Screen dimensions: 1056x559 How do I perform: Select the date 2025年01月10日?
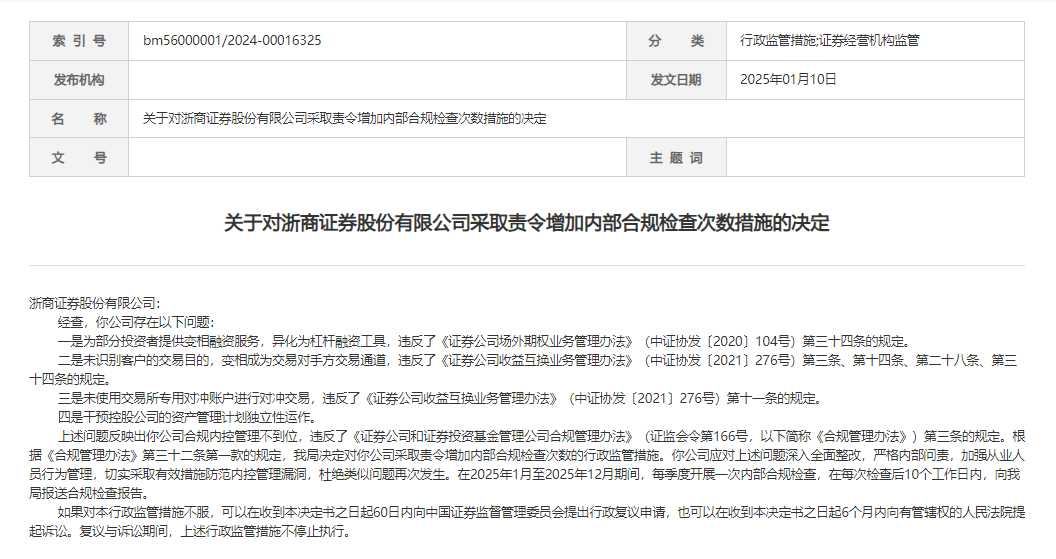point(788,80)
